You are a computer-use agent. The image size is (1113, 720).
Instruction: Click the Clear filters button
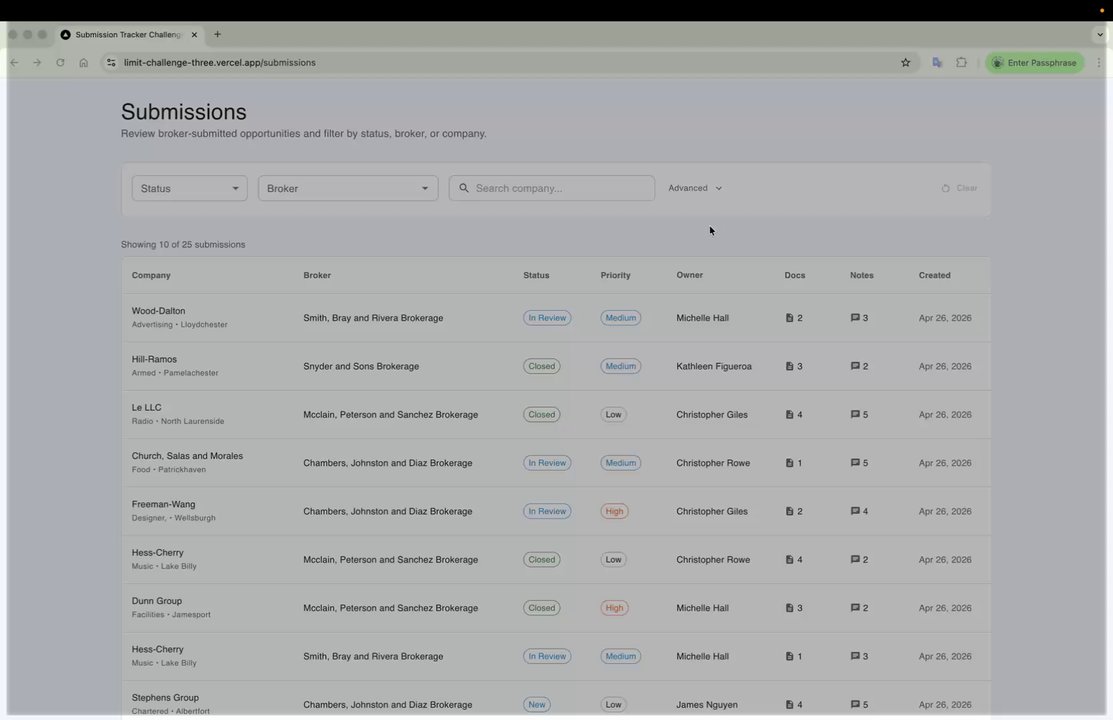point(959,188)
